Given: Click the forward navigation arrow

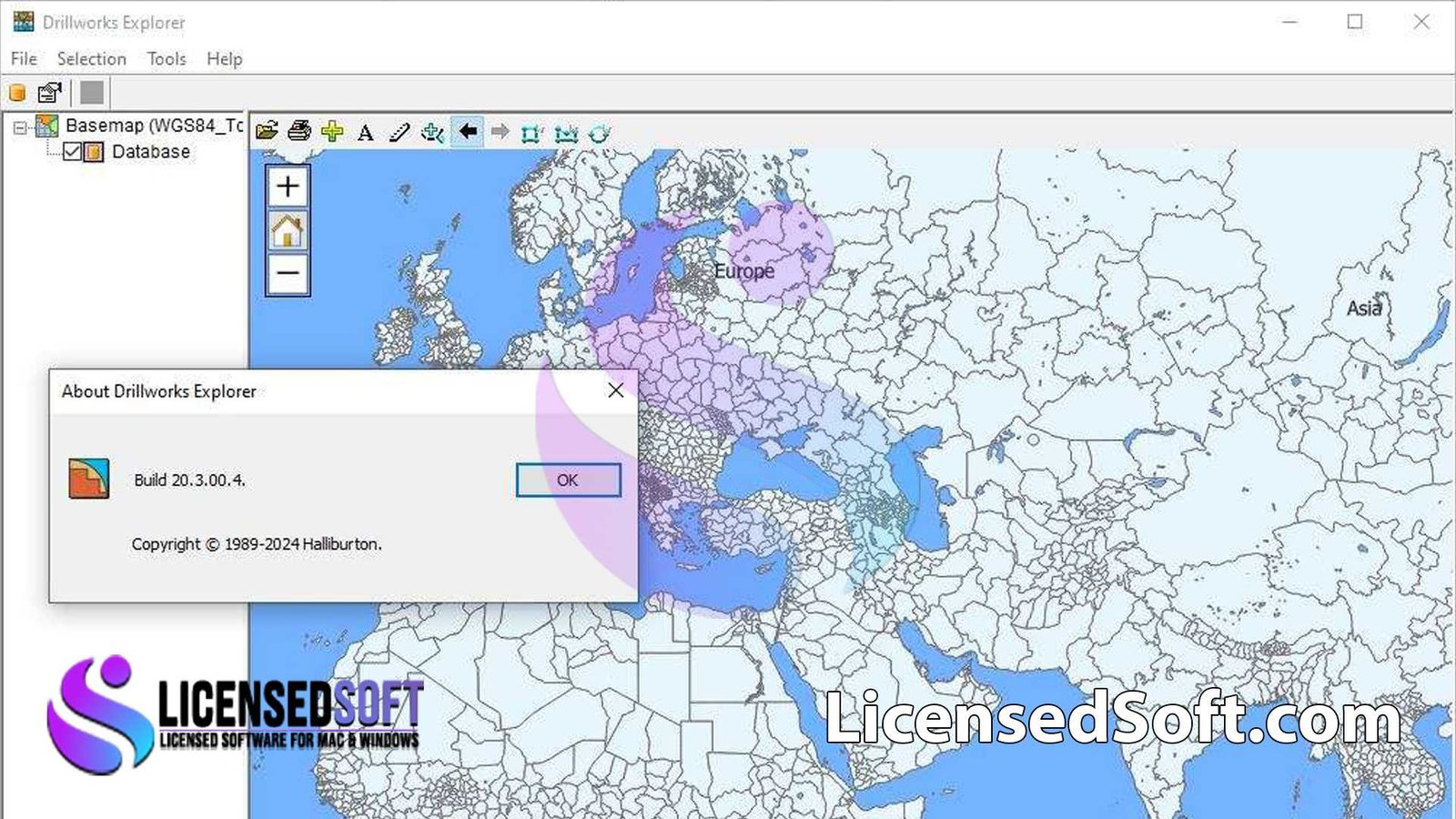Looking at the screenshot, I should (500, 133).
